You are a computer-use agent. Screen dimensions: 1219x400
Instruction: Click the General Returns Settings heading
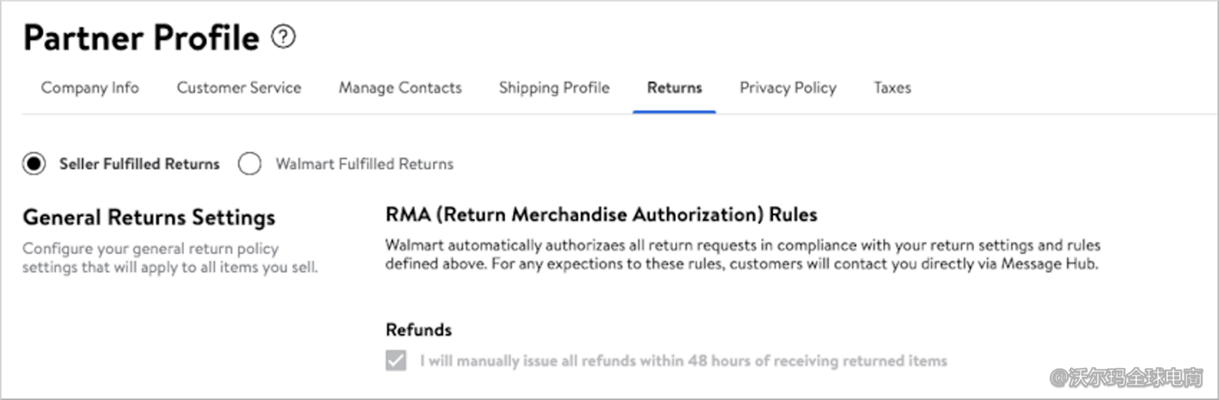[149, 217]
